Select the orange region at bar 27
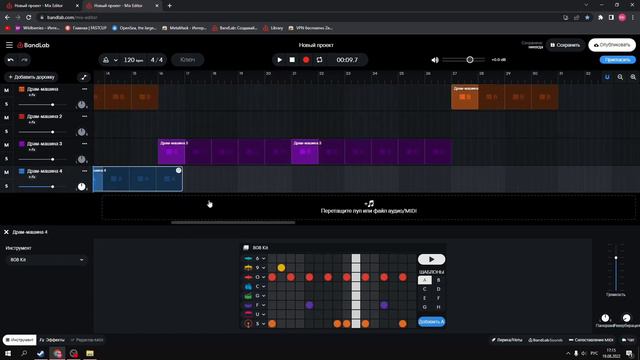 [x=464, y=97]
